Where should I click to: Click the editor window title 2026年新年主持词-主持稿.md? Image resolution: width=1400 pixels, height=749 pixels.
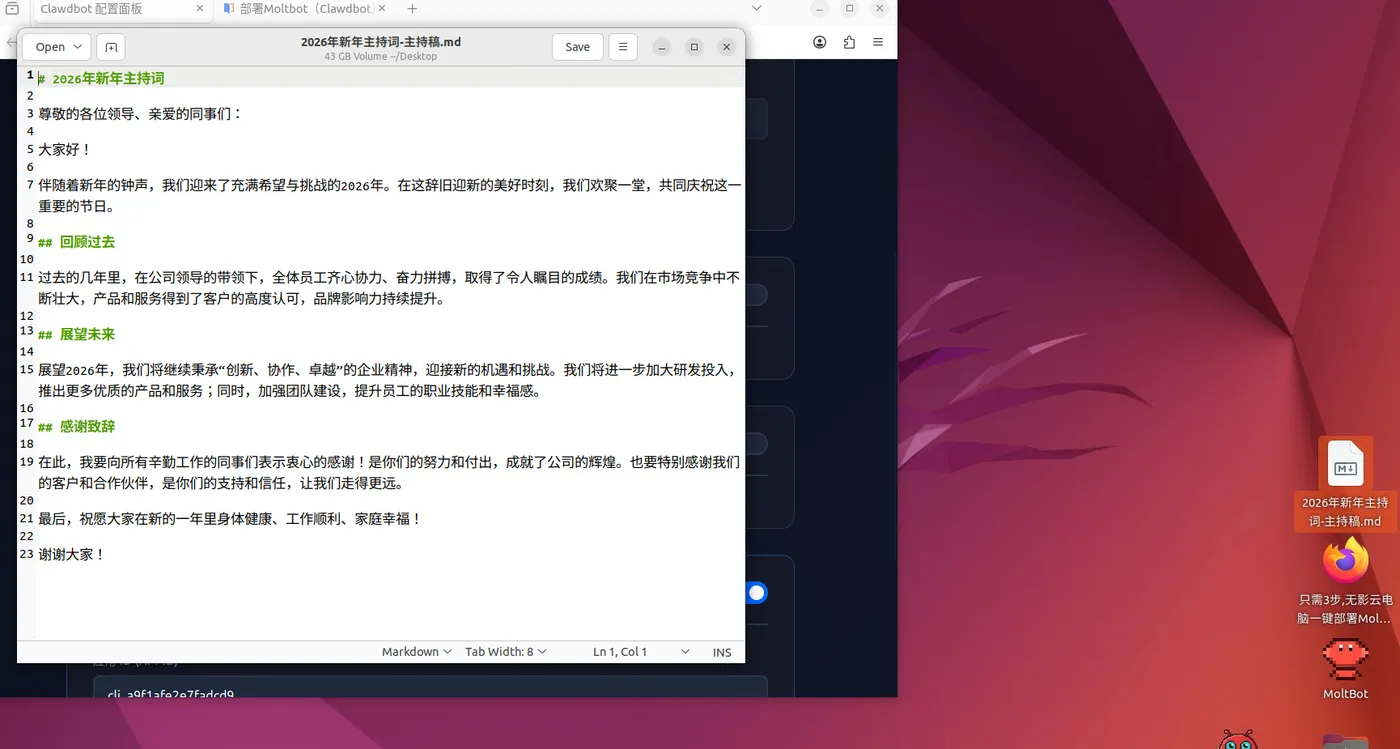(381, 42)
